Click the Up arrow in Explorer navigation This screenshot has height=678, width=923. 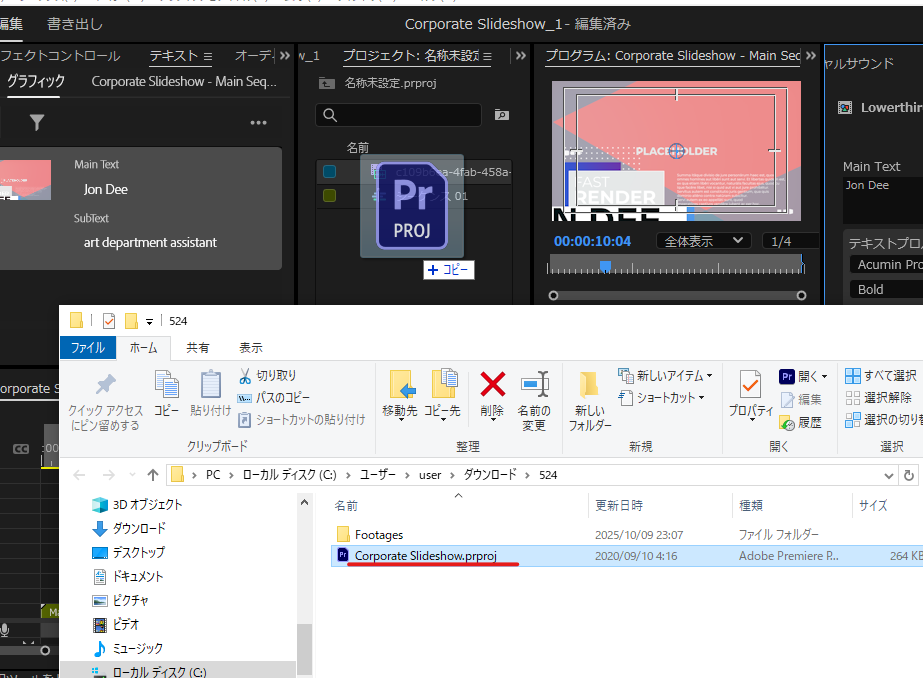[x=153, y=474]
